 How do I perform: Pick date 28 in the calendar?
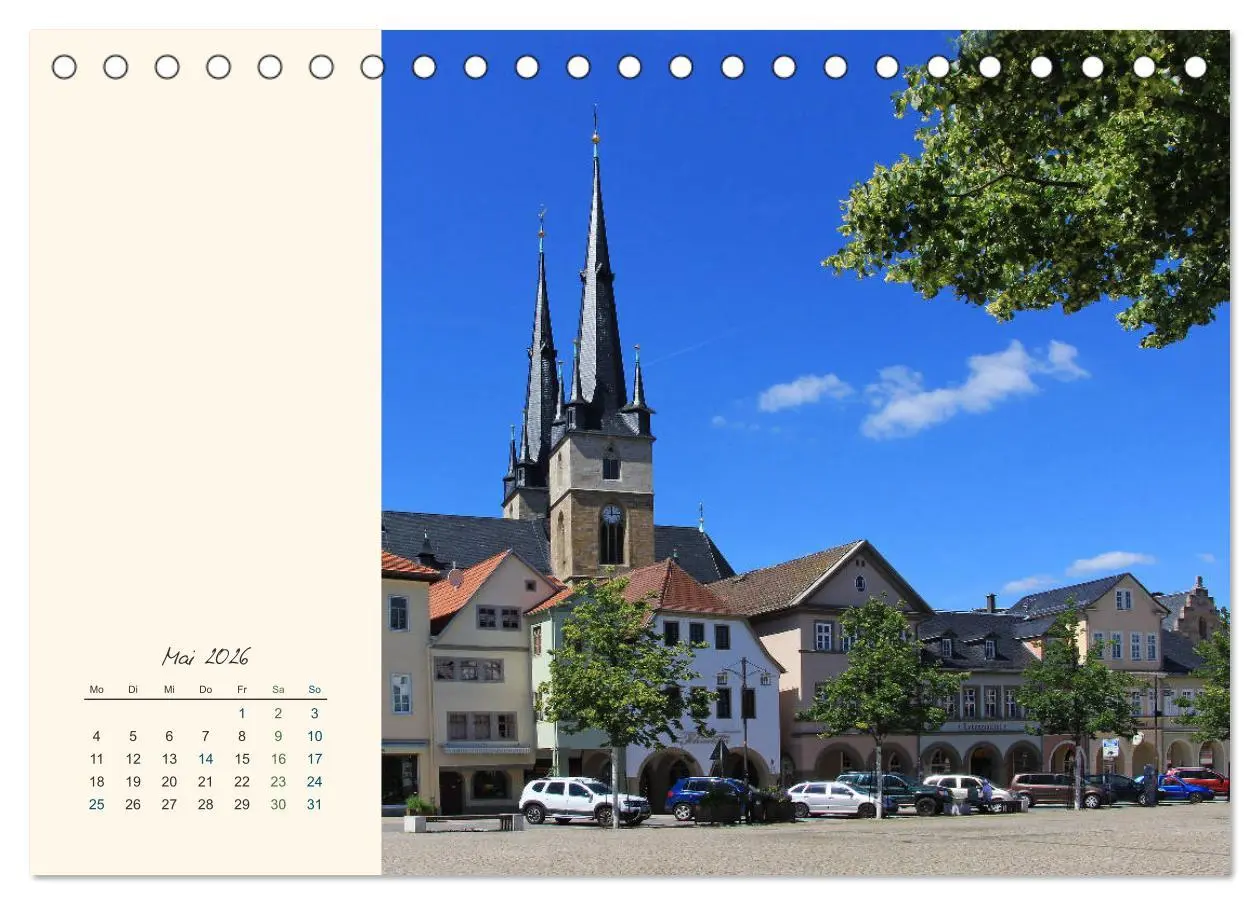[x=205, y=804]
